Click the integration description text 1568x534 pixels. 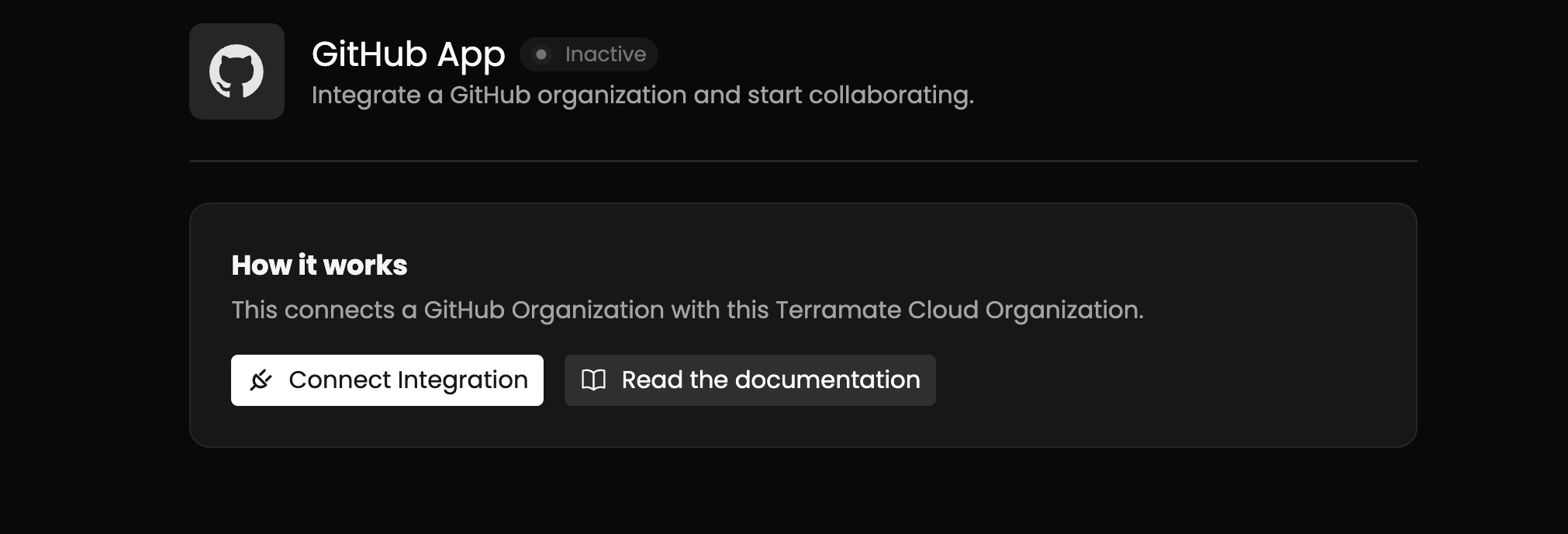point(642,95)
